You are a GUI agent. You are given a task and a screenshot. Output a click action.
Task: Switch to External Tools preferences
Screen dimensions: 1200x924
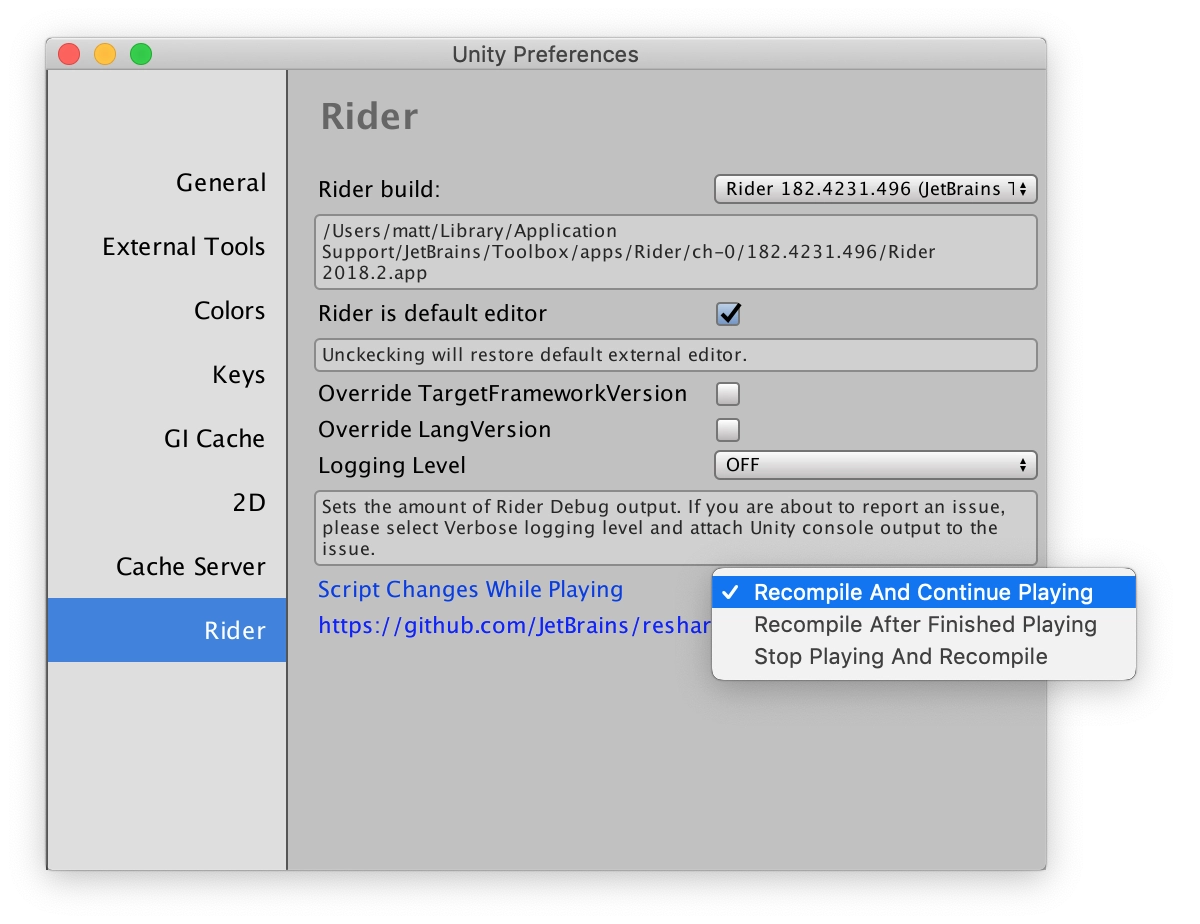(167, 247)
